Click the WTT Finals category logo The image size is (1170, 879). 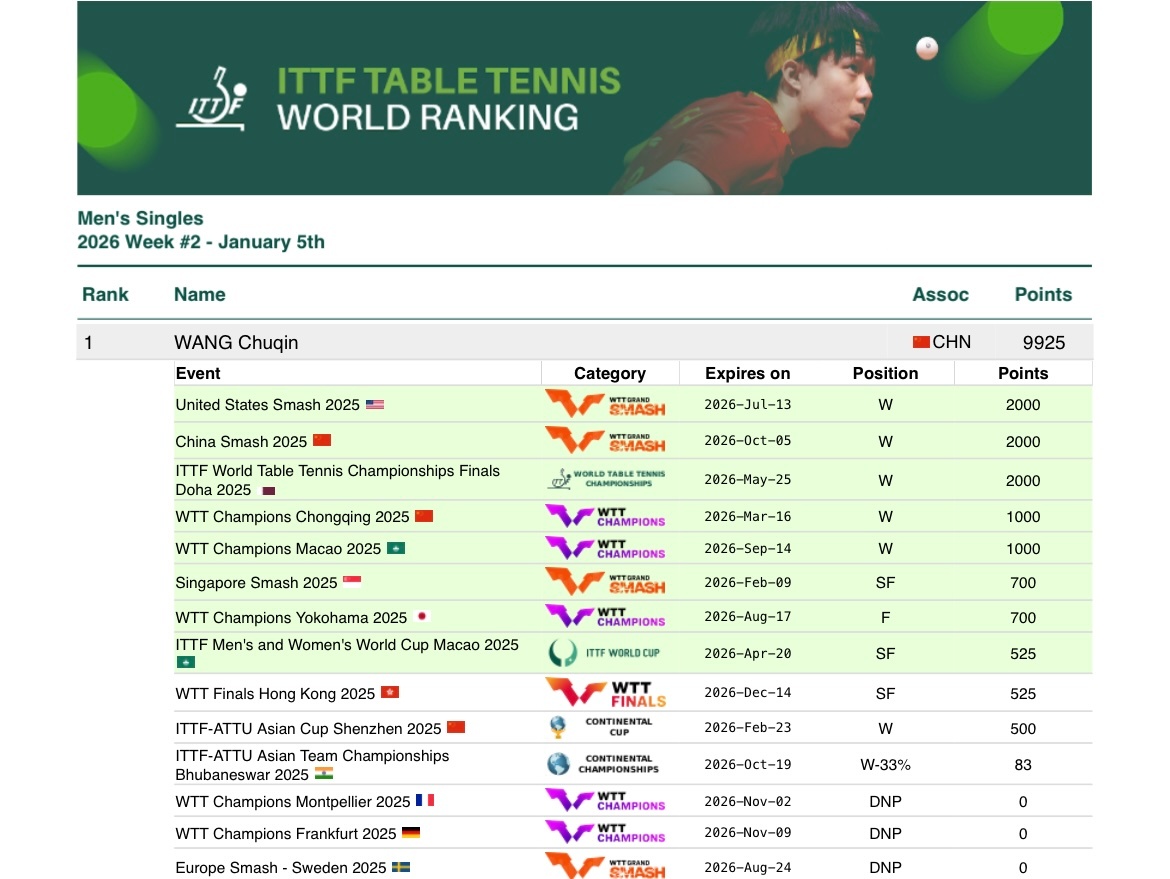606,692
